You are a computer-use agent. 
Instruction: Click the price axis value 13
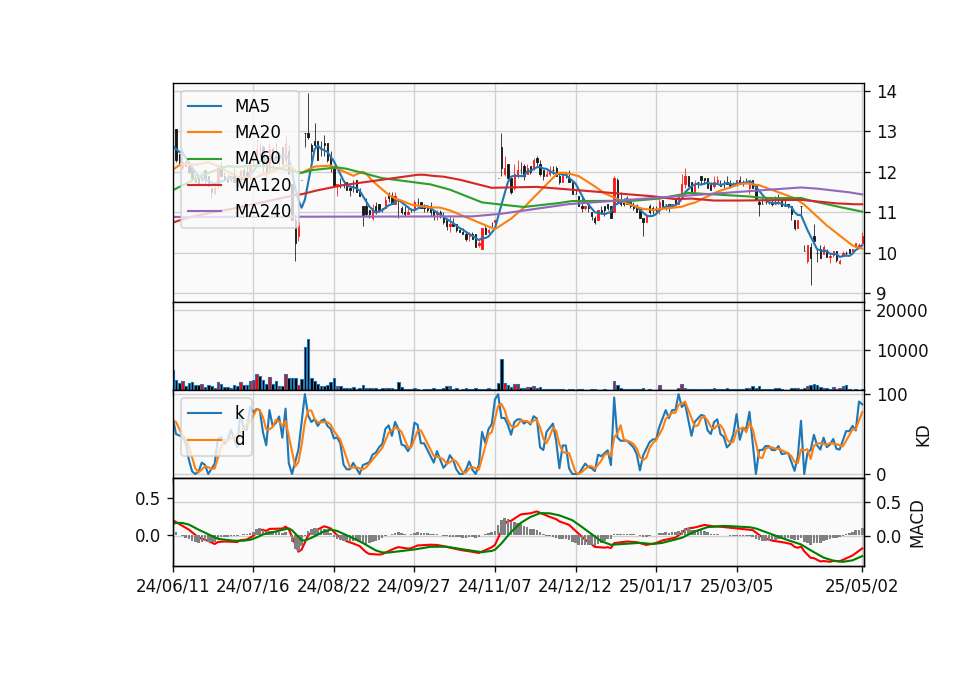click(x=887, y=132)
